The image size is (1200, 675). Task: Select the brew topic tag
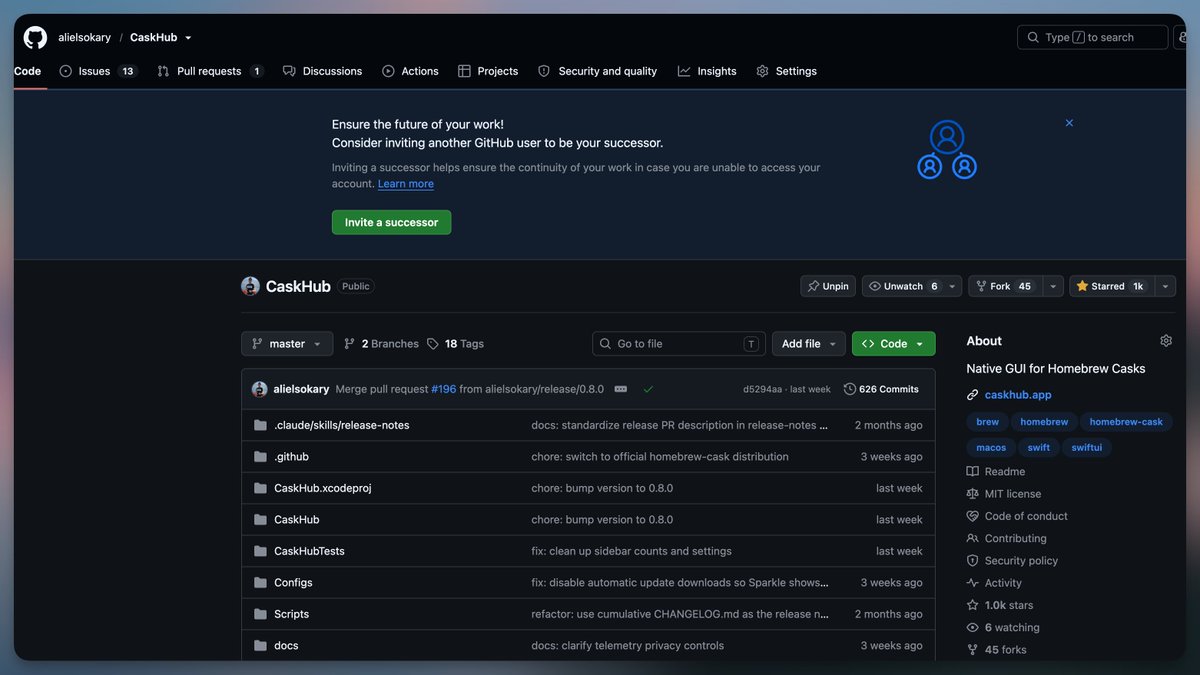(x=988, y=422)
